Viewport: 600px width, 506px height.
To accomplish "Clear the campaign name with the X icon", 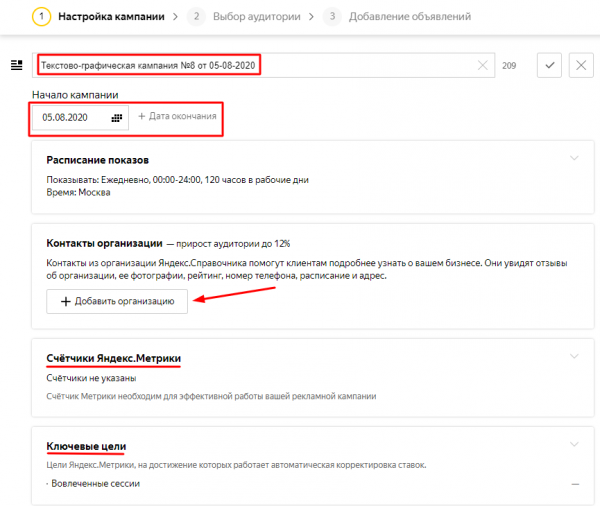I will coord(483,65).
